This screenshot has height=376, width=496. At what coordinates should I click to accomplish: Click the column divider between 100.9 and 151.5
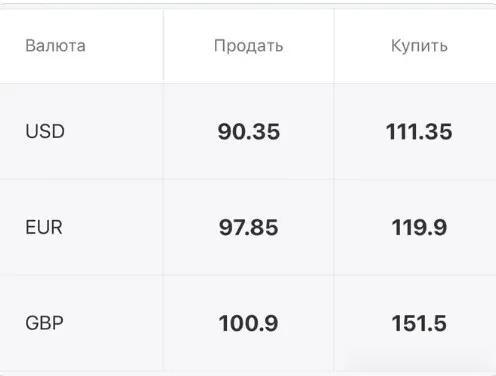[334, 323]
